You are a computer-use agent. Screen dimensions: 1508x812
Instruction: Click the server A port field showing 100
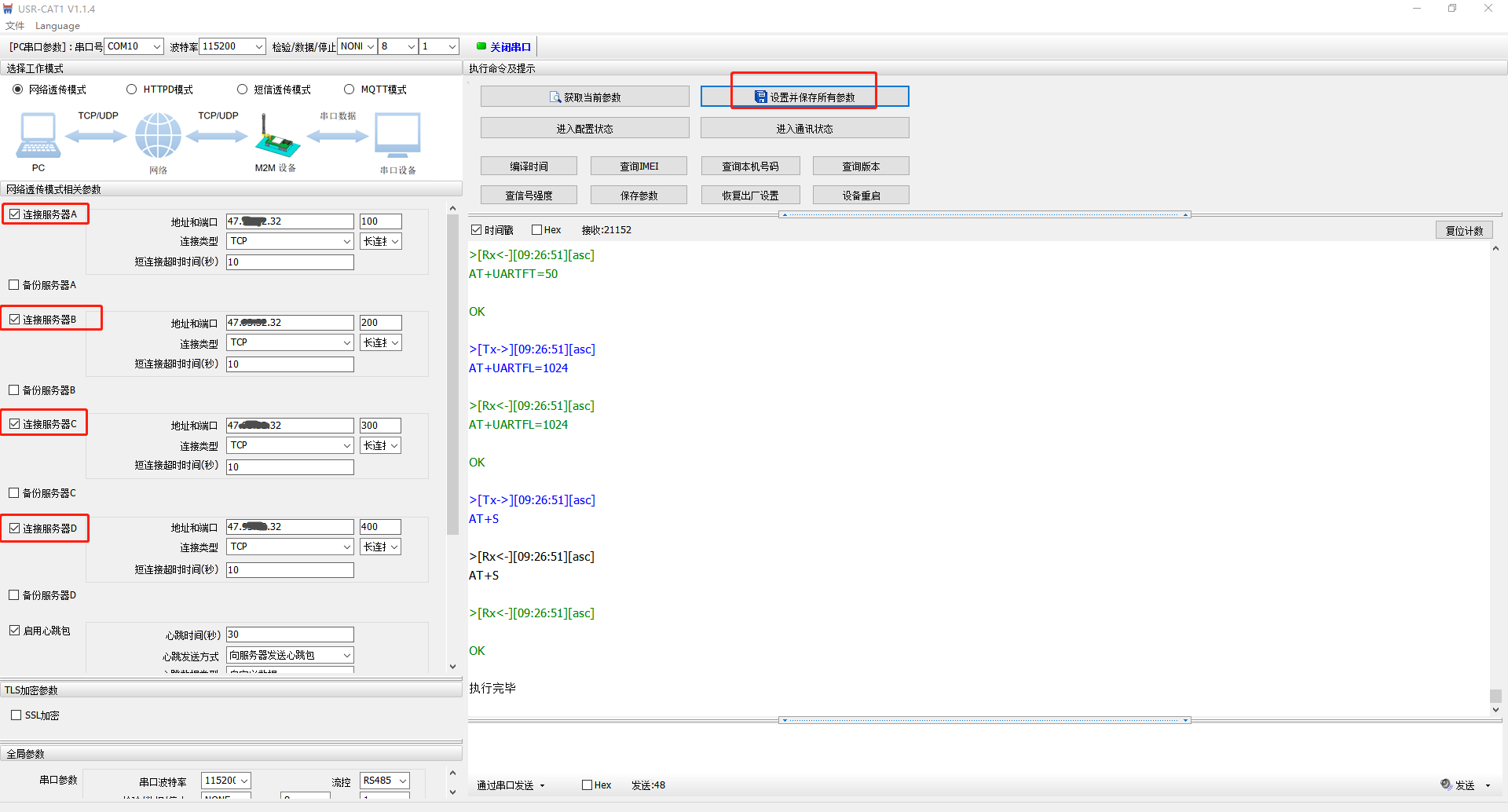point(380,221)
